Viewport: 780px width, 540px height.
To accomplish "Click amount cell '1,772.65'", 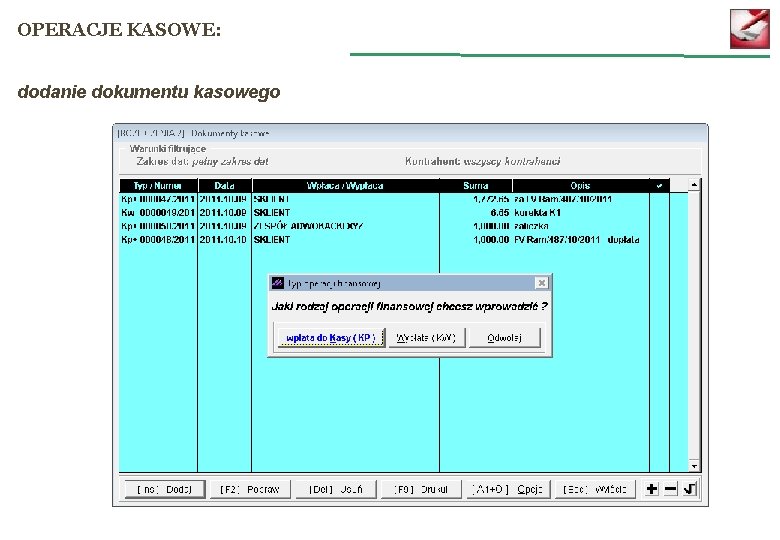I will [491, 199].
